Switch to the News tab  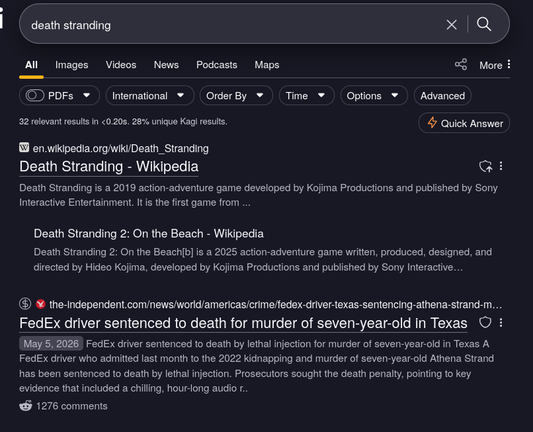point(166,65)
